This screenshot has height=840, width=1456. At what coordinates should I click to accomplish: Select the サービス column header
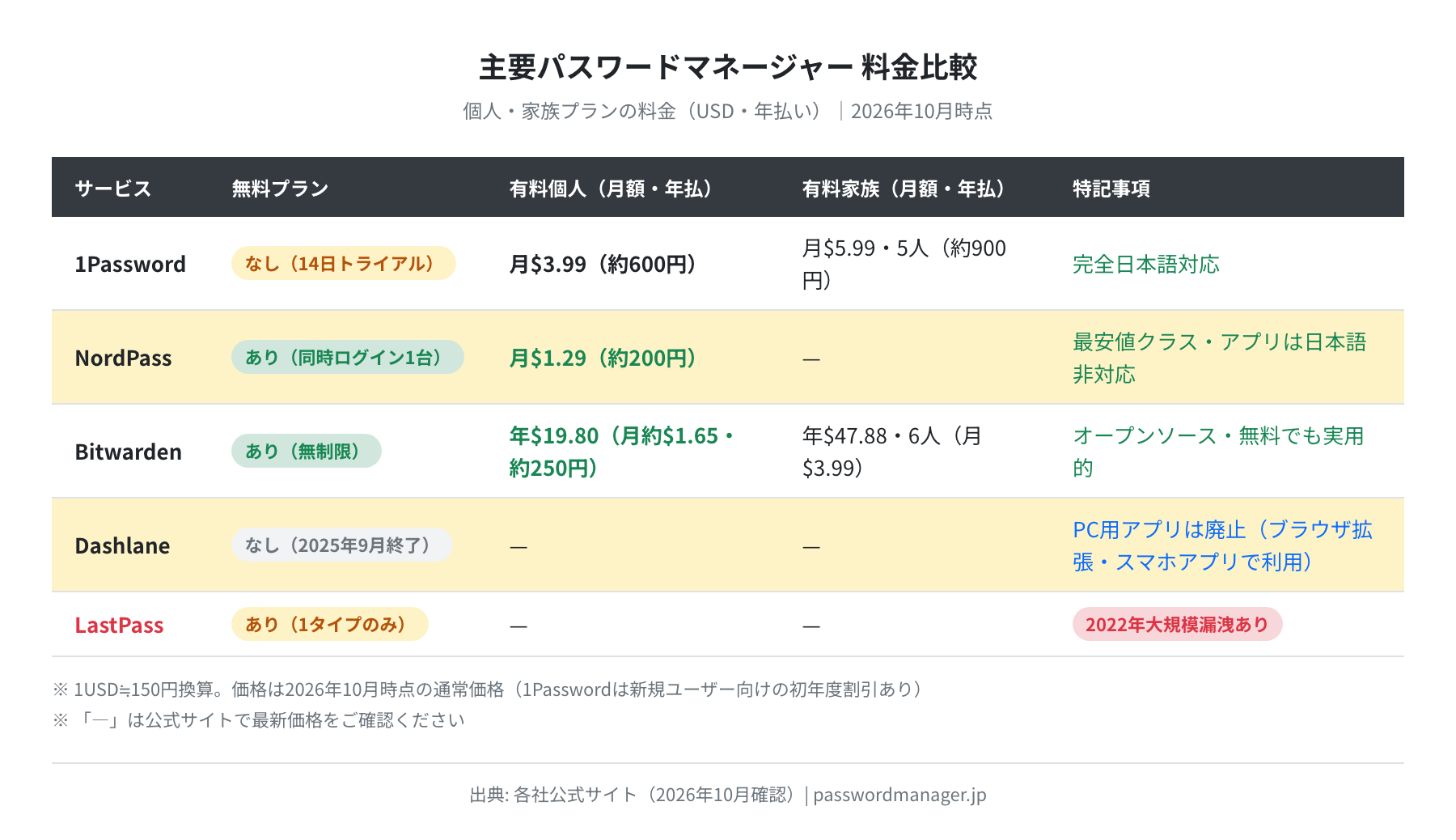[x=113, y=189]
